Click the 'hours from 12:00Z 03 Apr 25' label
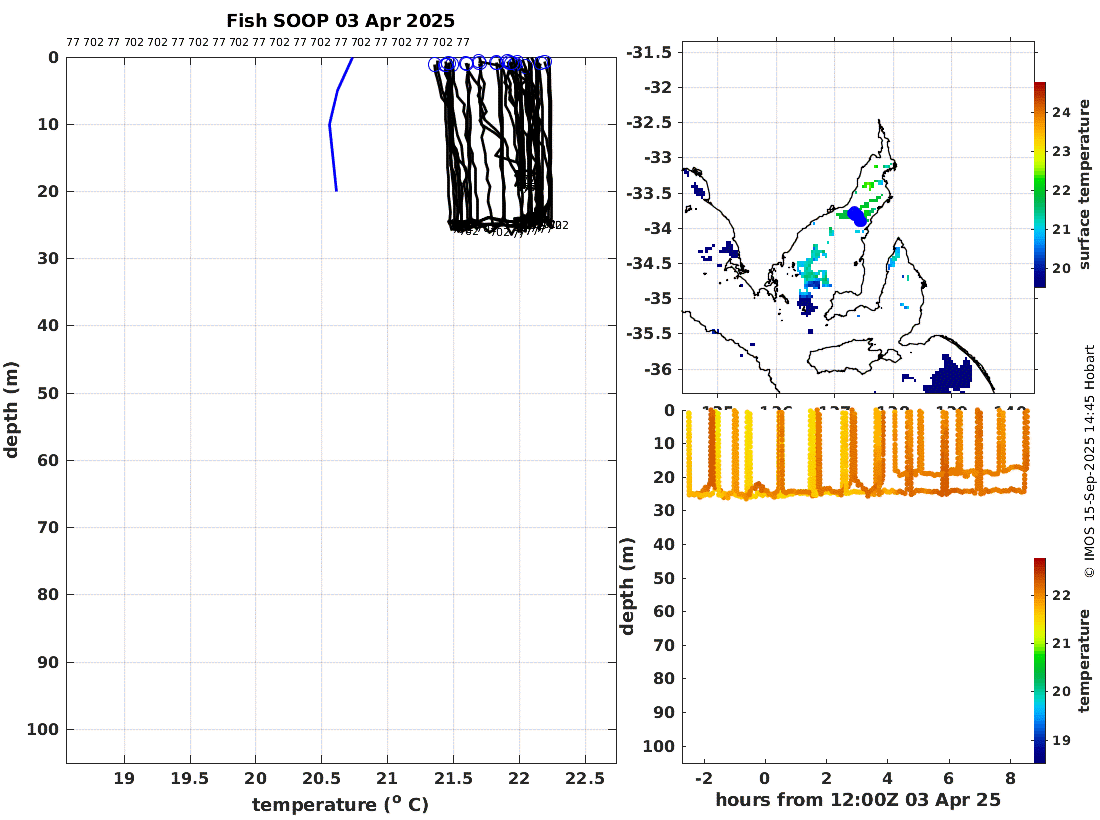The image size is (1100, 820). click(x=858, y=800)
